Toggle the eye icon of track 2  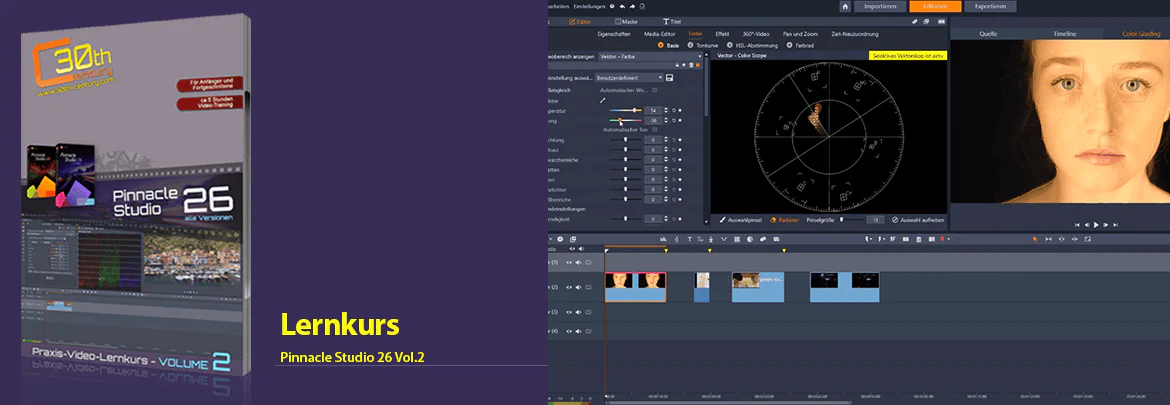click(x=569, y=287)
